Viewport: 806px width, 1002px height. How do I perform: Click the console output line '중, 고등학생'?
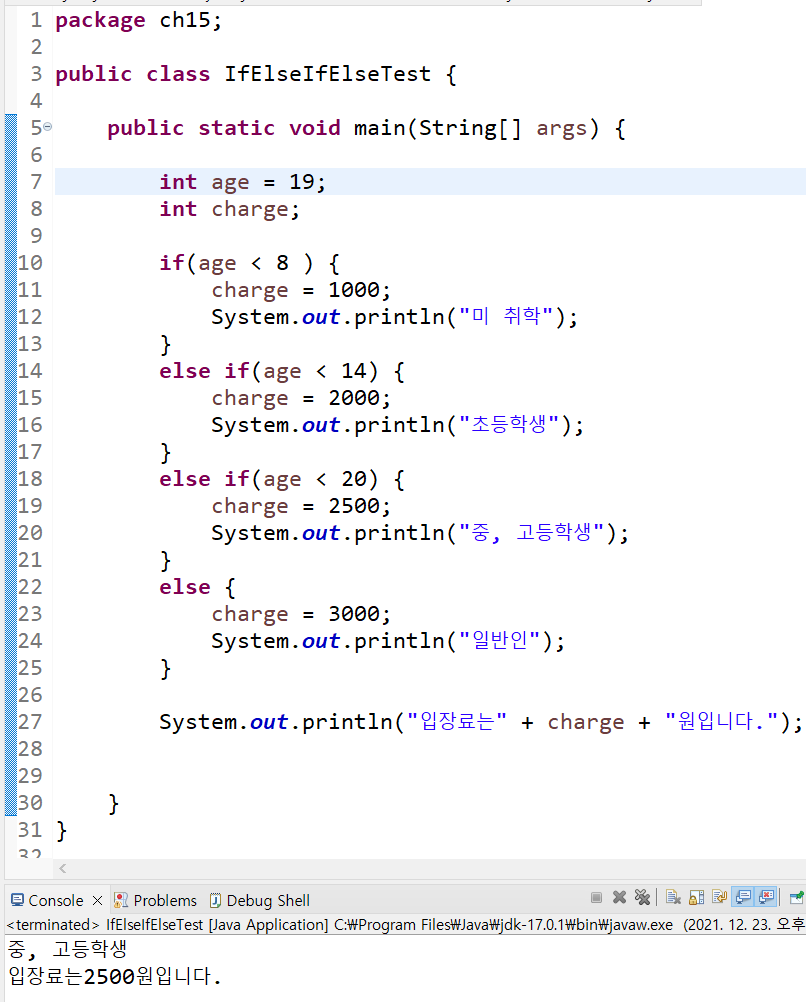pos(68,949)
